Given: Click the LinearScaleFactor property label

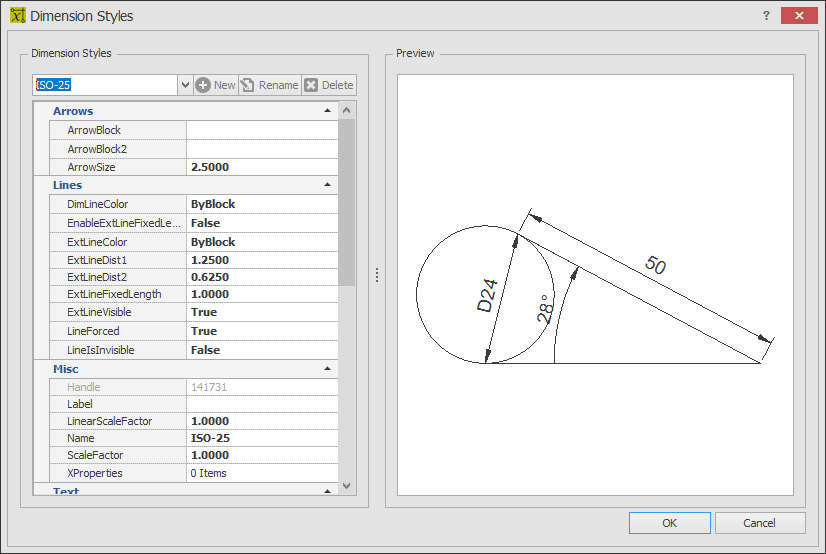Looking at the screenshot, I should point(110,421).
